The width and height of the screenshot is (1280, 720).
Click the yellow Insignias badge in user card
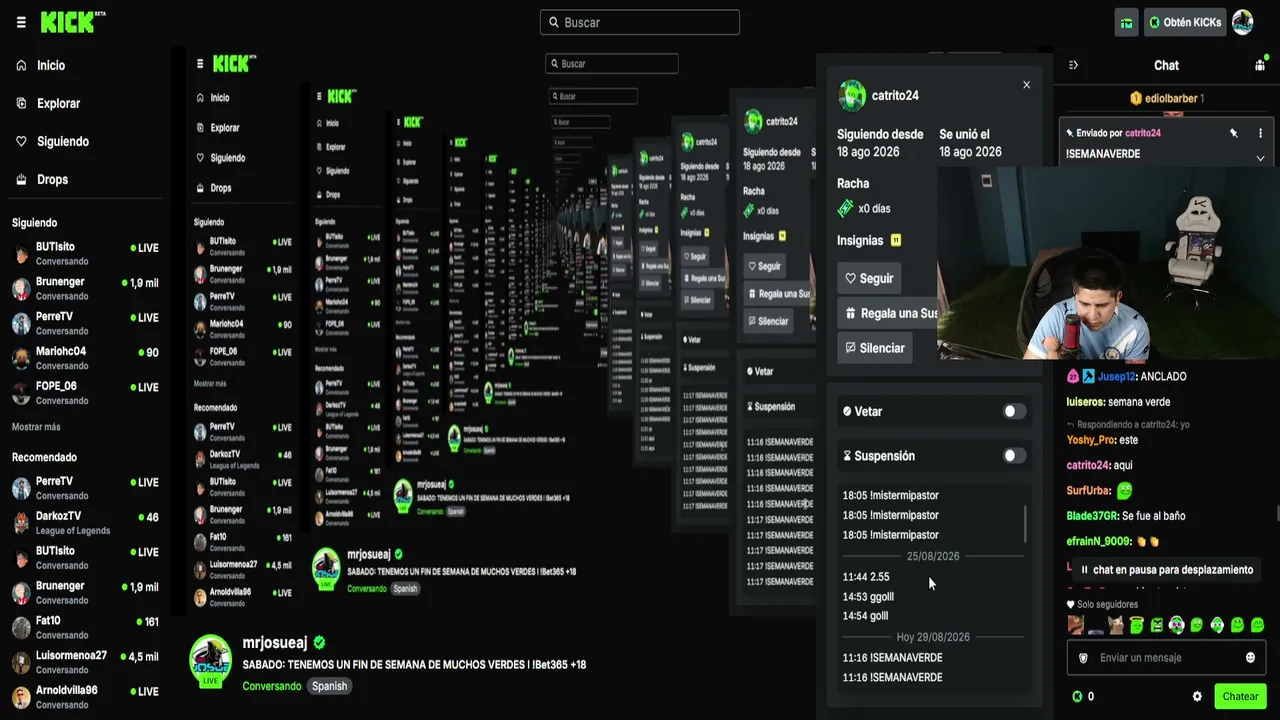pos(896,240)
